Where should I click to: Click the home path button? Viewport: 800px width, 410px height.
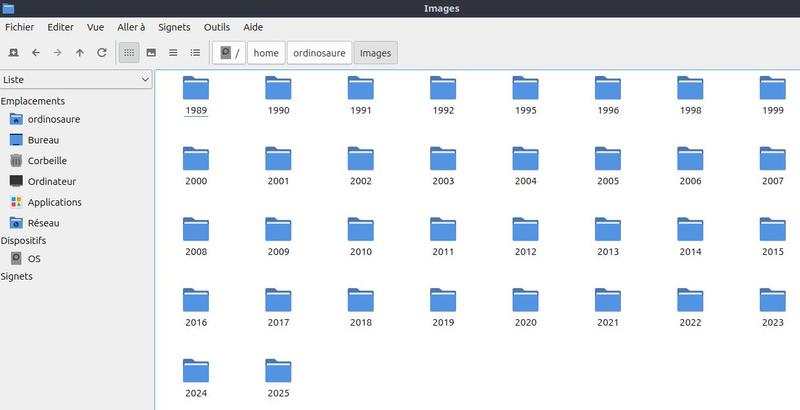[266, 53]
